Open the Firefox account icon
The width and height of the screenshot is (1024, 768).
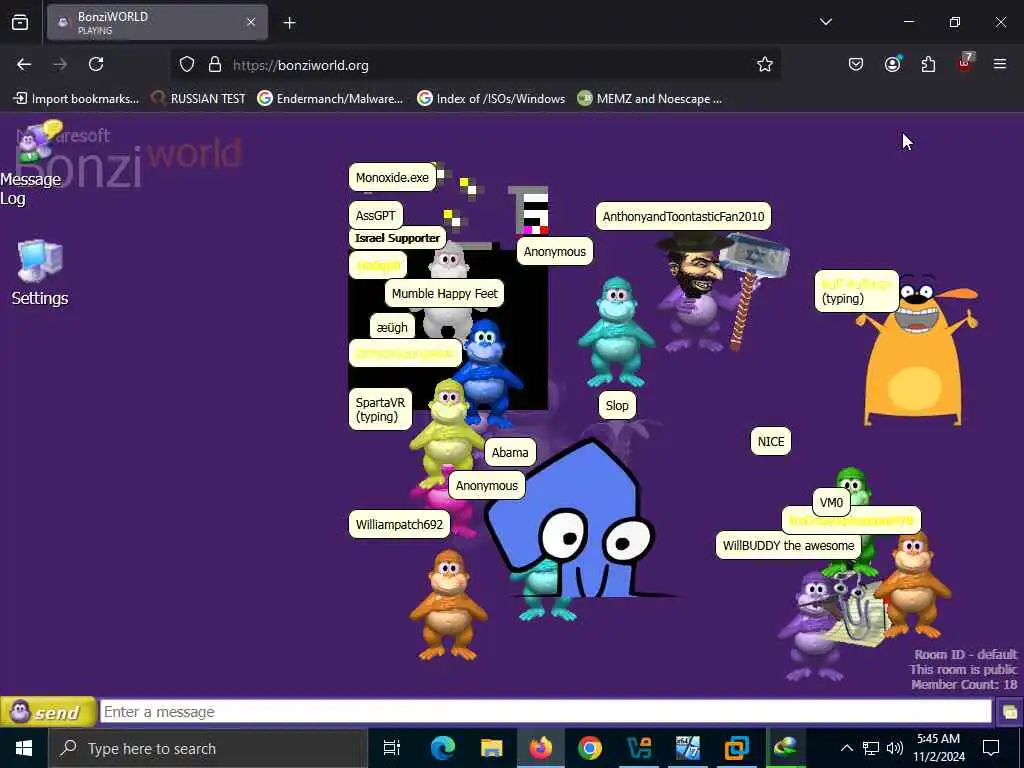pos(892,65)
